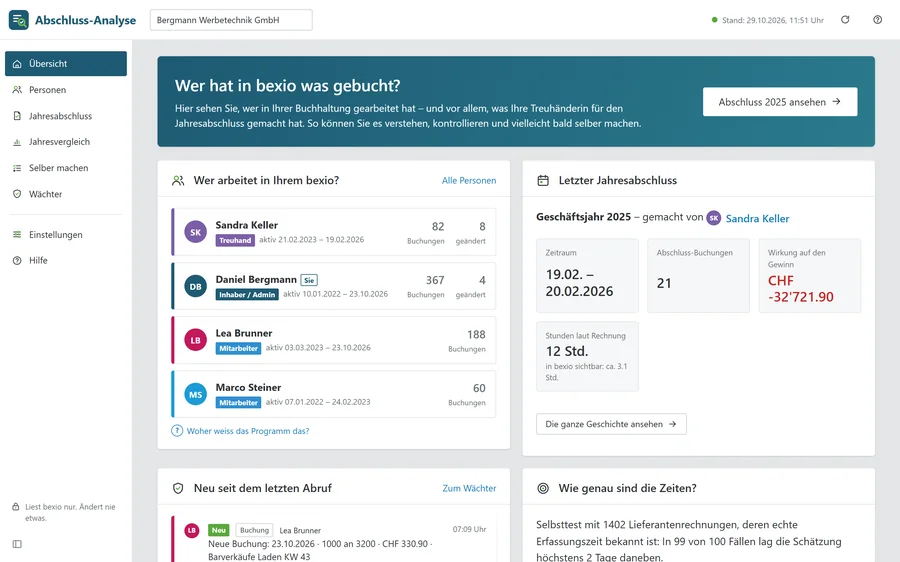The image size is (900, 562).
Task: Click the bar chart icon beside Jahresvergleich
Action: point(17,142)
